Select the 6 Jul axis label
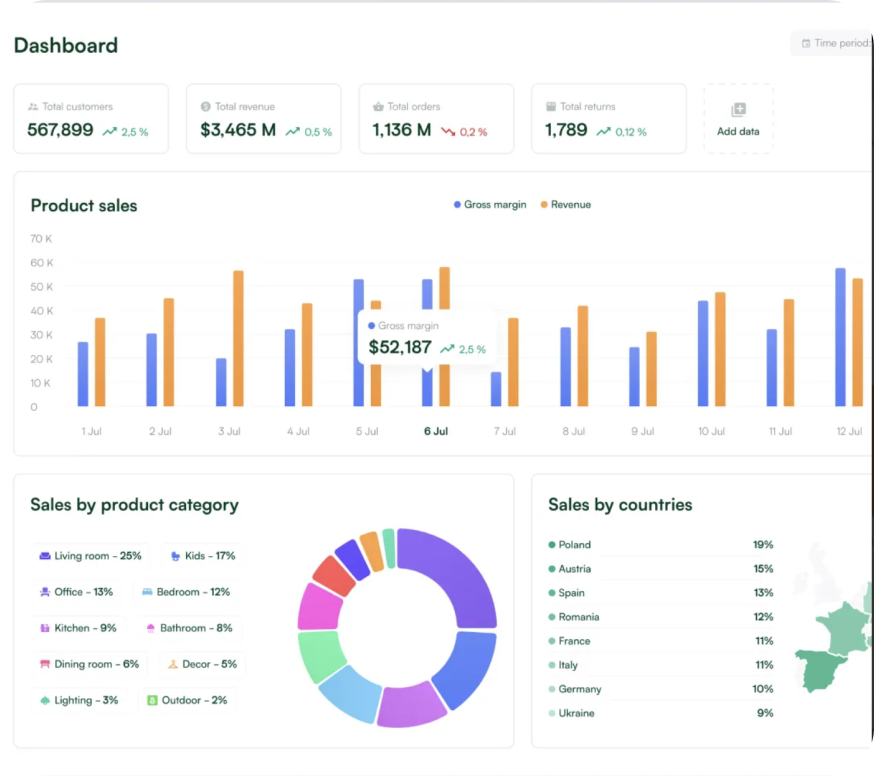This screenshot has width=874, height=776. [x=435, y=432]
